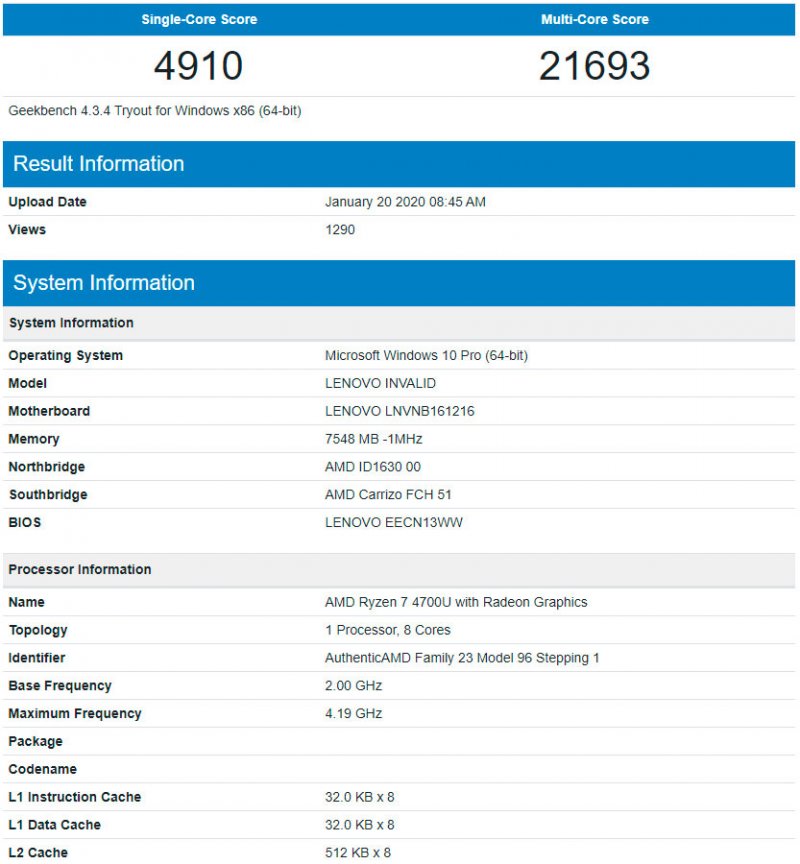Select the upload date January 20 2020
This screenshot has width=800, height=864.
[x=405, y=202]
